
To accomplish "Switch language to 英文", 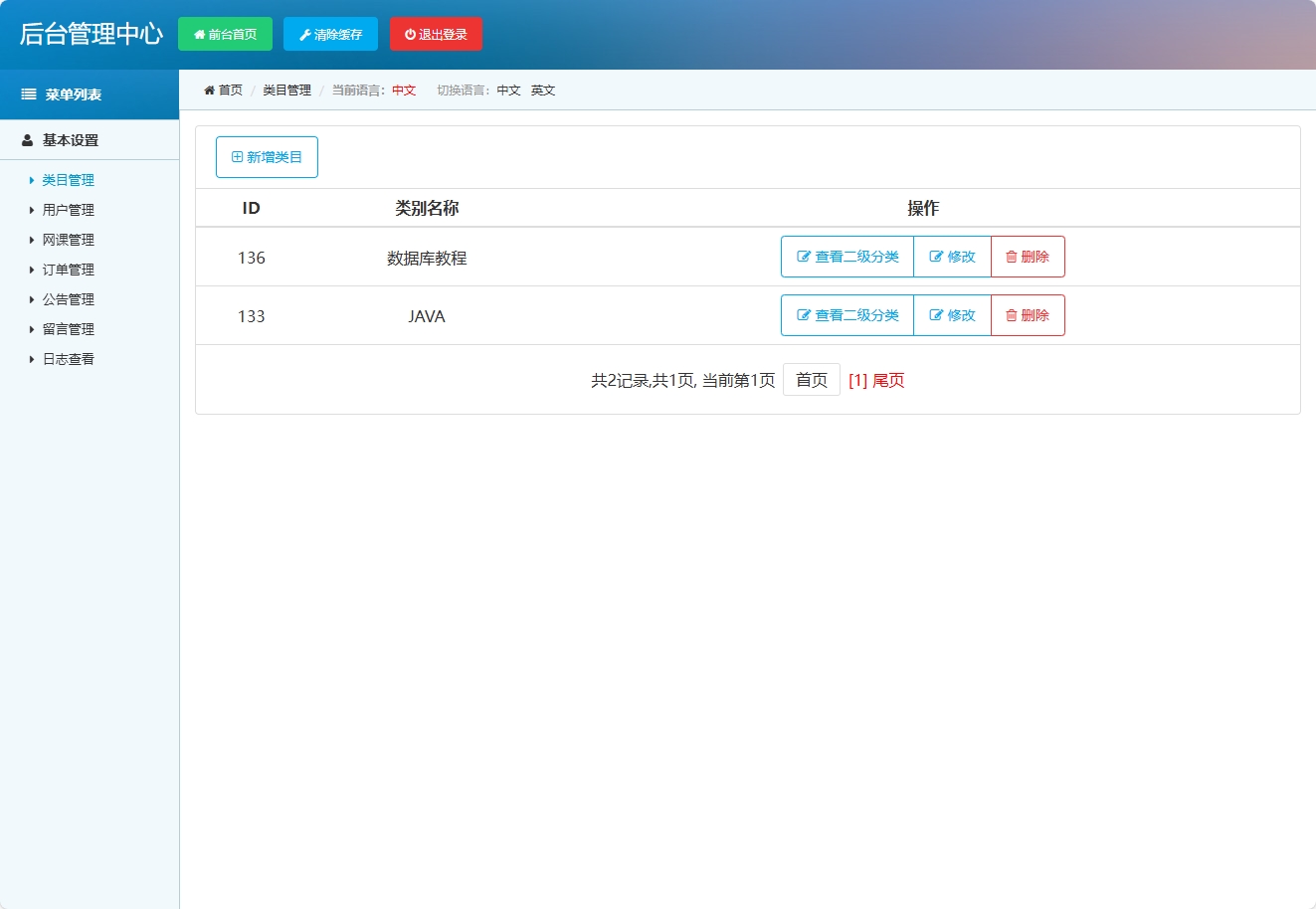I will (x=543, y=90).
